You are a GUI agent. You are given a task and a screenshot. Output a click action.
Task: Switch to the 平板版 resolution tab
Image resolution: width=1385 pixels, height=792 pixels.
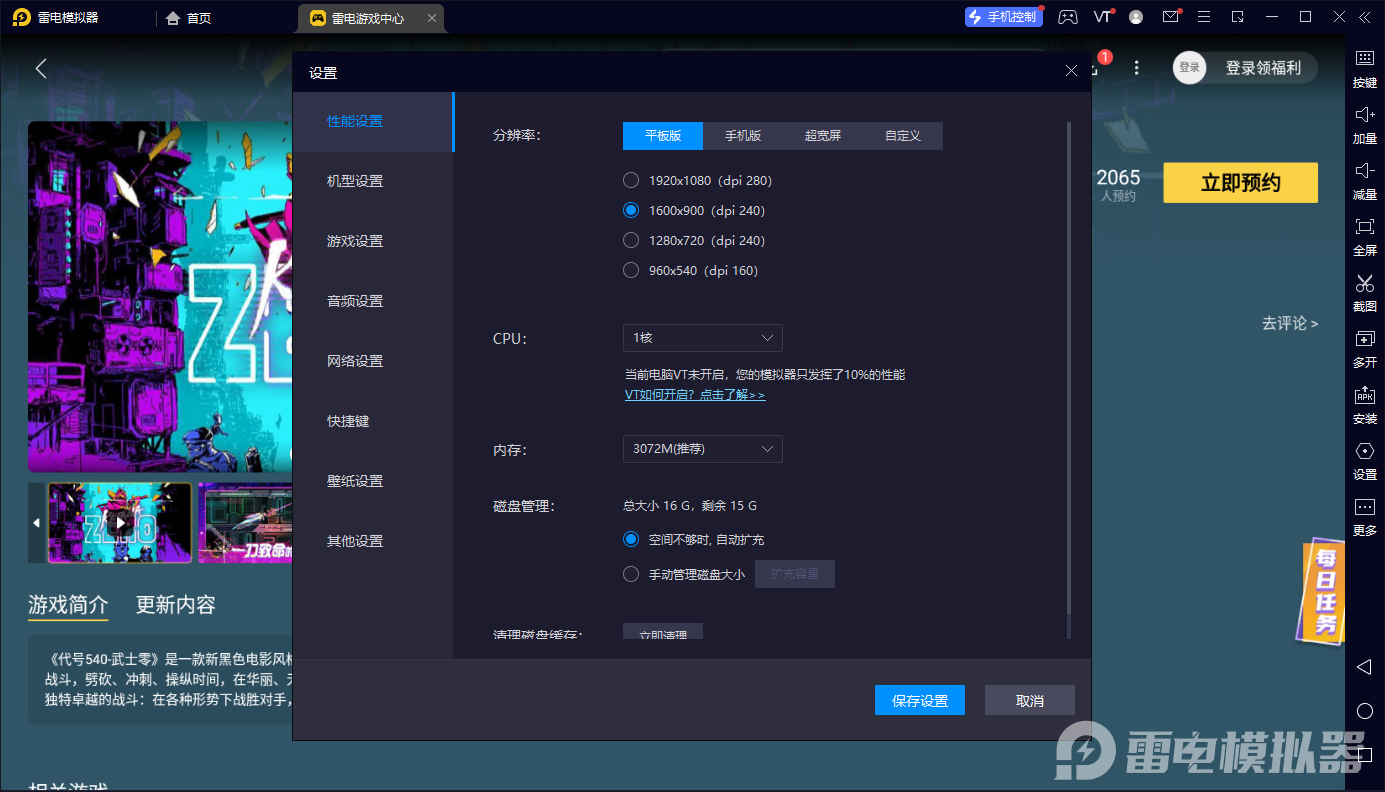pos(663,136)
